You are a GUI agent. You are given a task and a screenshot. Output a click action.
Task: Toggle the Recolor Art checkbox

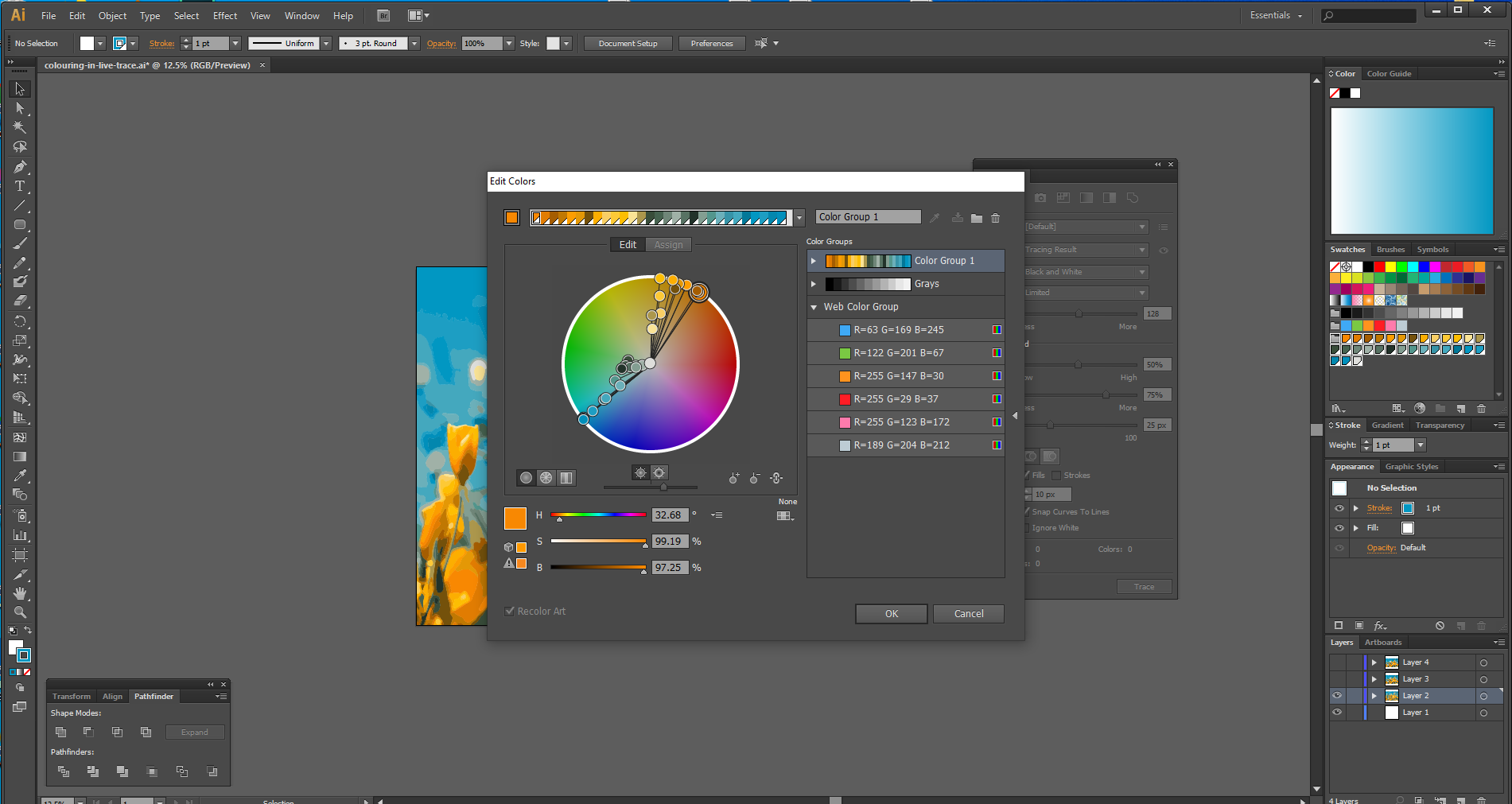pos(510,611)
